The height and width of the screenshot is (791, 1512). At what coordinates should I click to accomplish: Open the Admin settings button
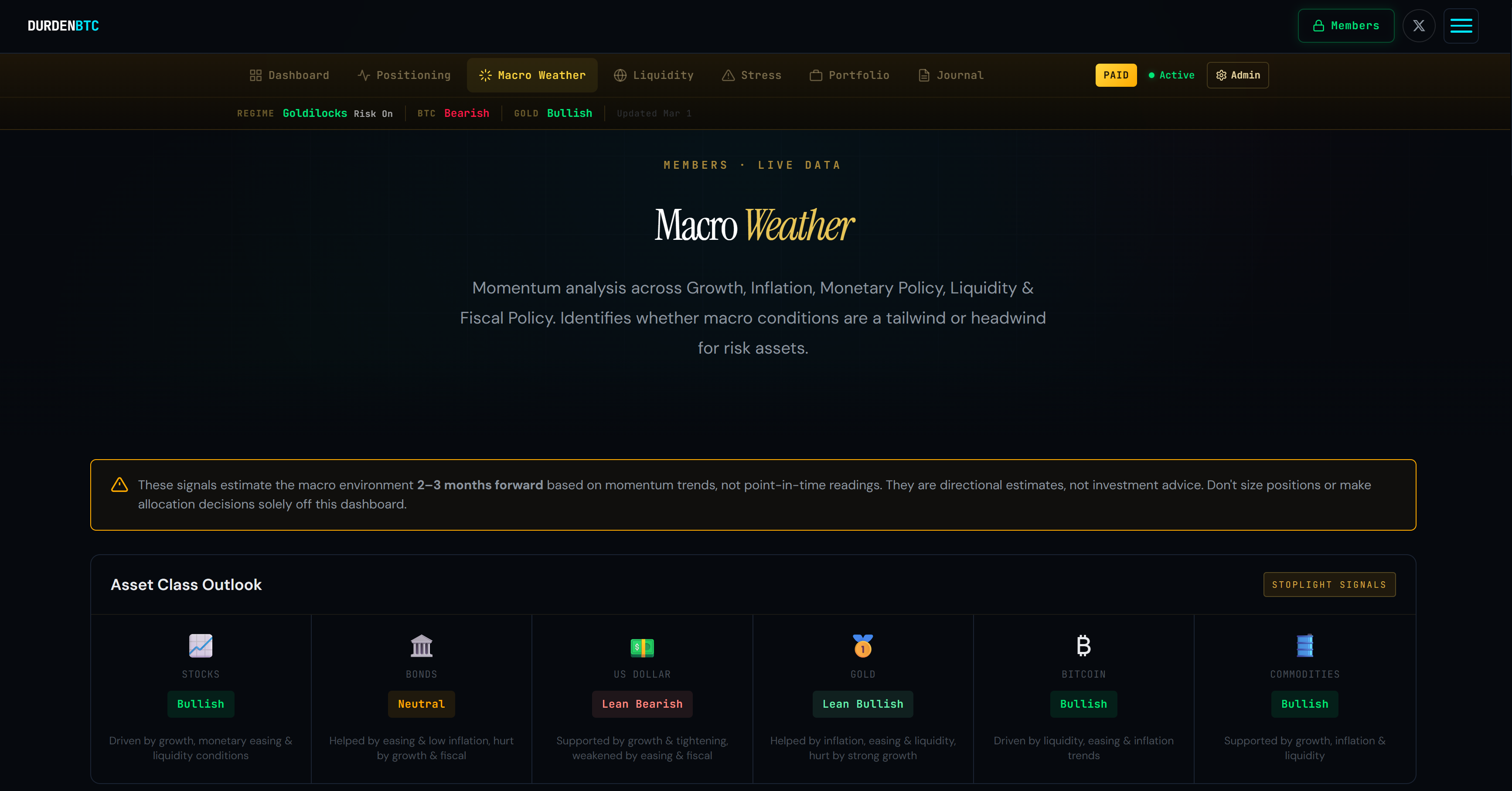[1237, 75]
